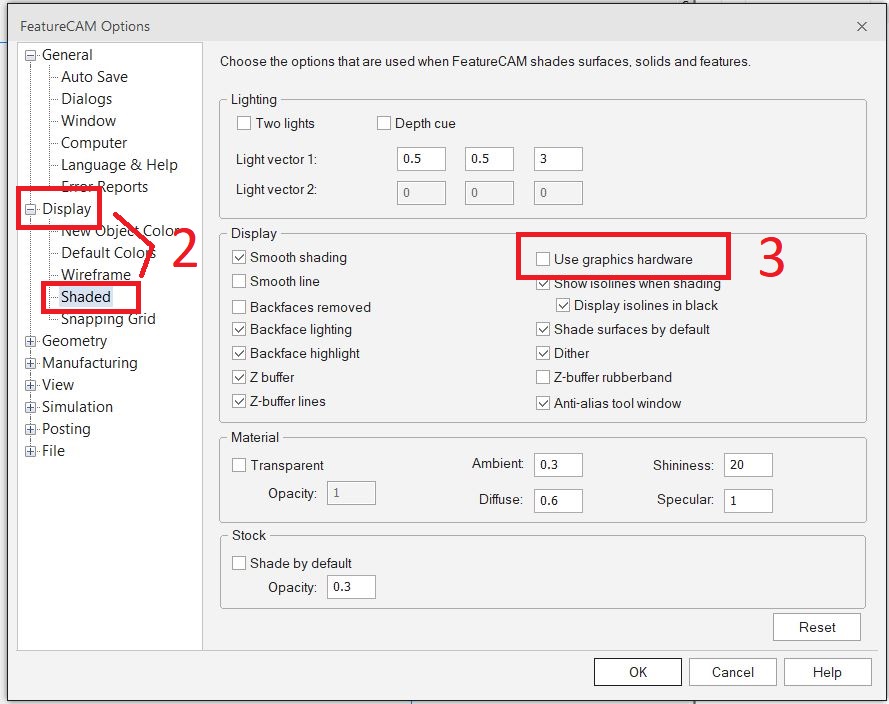Image resolution: width=889 pixels, height=704 pixels.
Task: Enable Transparent material option
Action: point(239,465)
